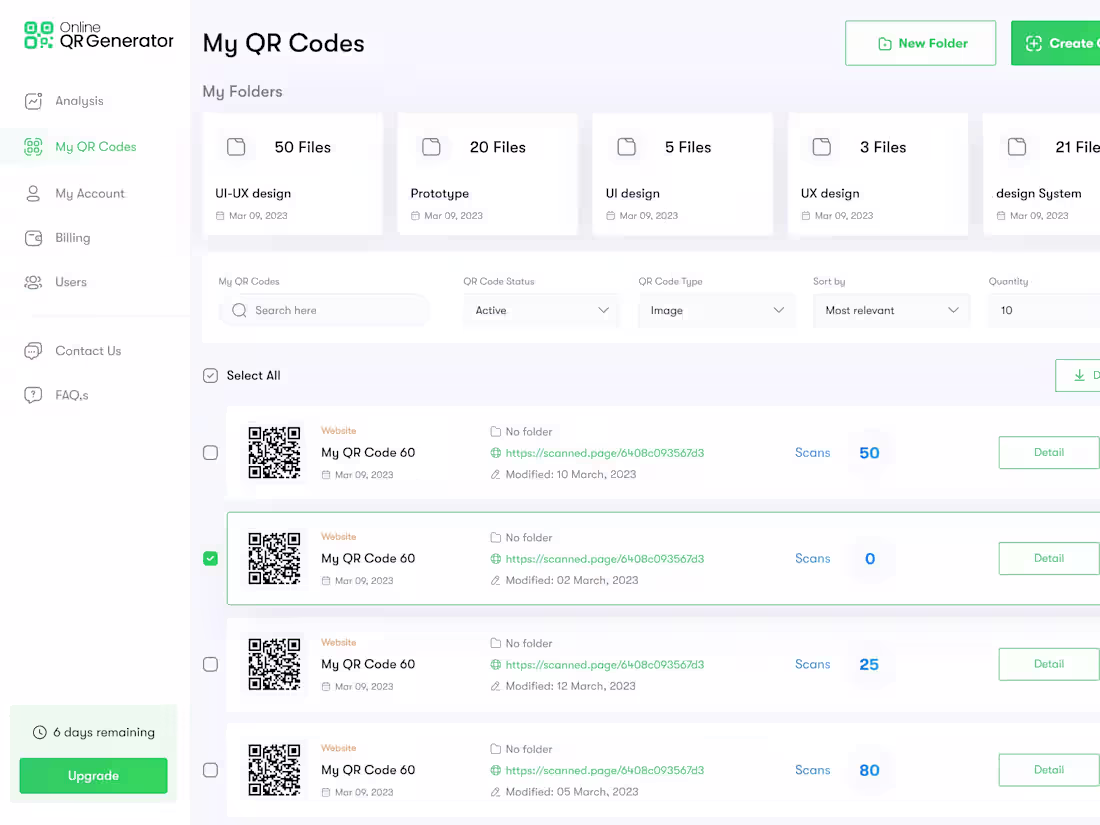
Task: Expand the QR Code Type dropdown showing Image
Action: point(715,310)
